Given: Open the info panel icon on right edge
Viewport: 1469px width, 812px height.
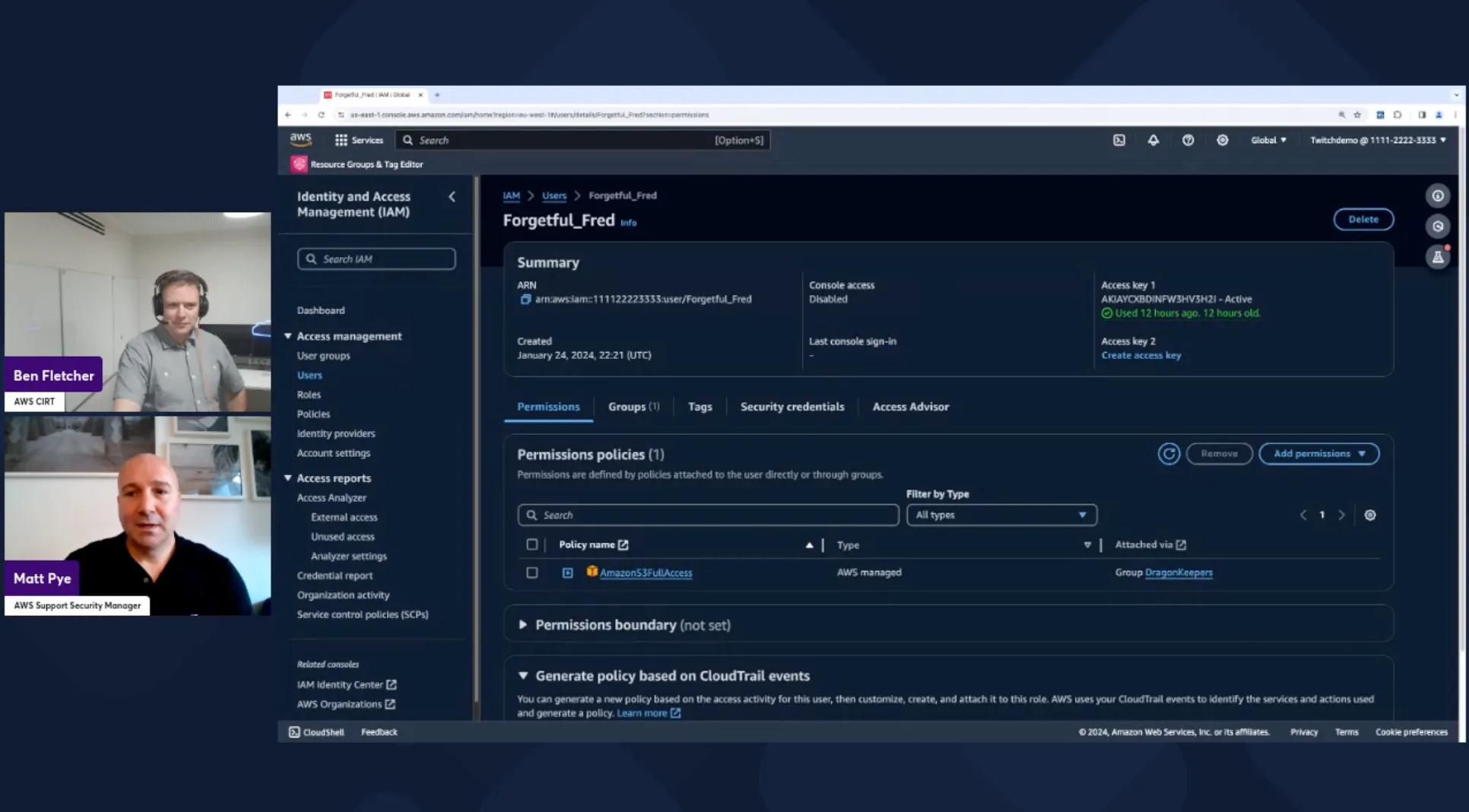Looking at the screenshot, I should pyautogui.click(x=1438, y=196).
